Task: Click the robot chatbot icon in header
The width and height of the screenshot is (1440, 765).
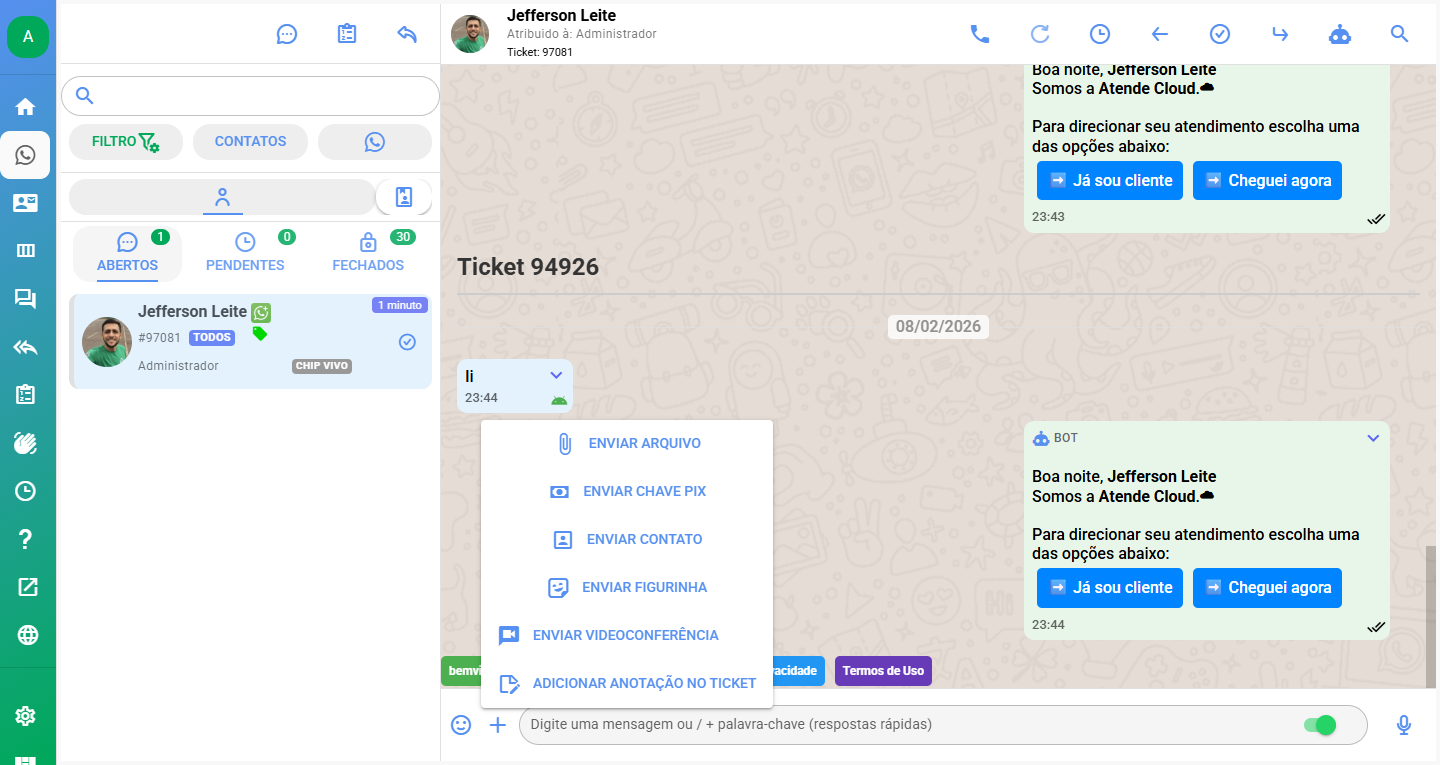Action: click(1339, 34)
